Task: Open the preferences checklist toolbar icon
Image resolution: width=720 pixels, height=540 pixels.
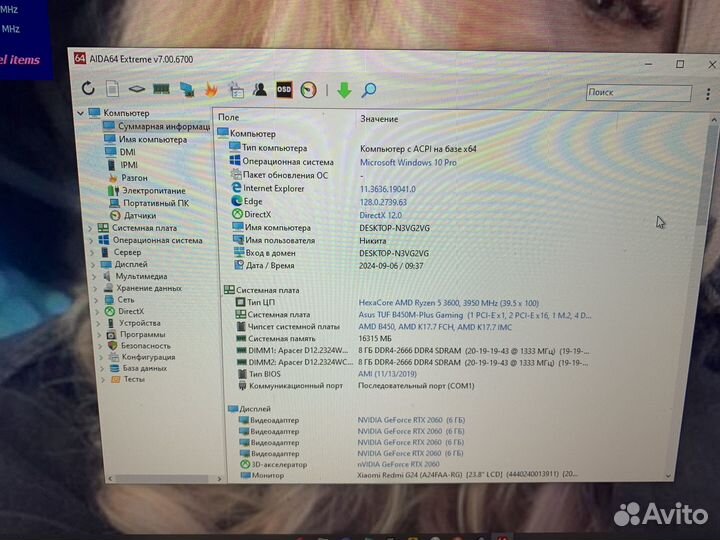Action: [x=236, y=90]
